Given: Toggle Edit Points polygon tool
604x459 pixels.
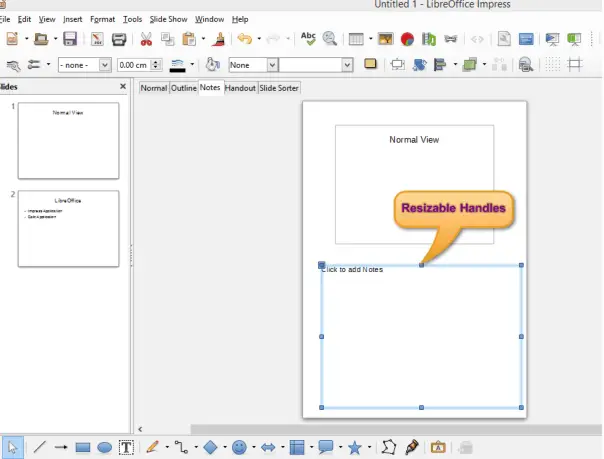Looking at the screenshot, I should tap(389, 447).
